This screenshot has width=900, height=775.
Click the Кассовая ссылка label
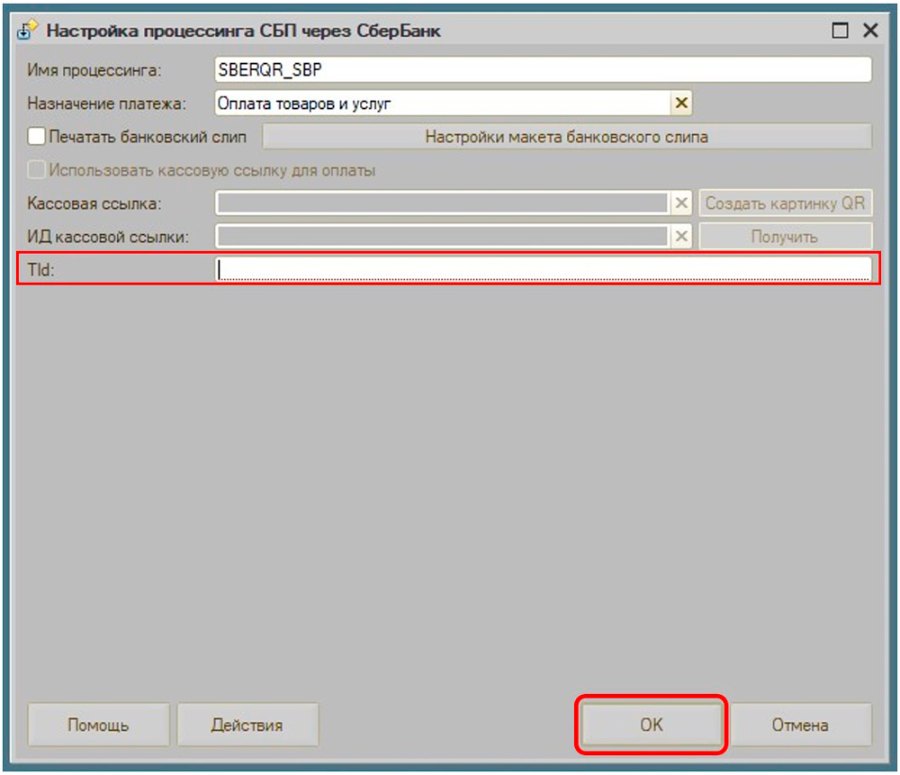[x=94, y=203]
